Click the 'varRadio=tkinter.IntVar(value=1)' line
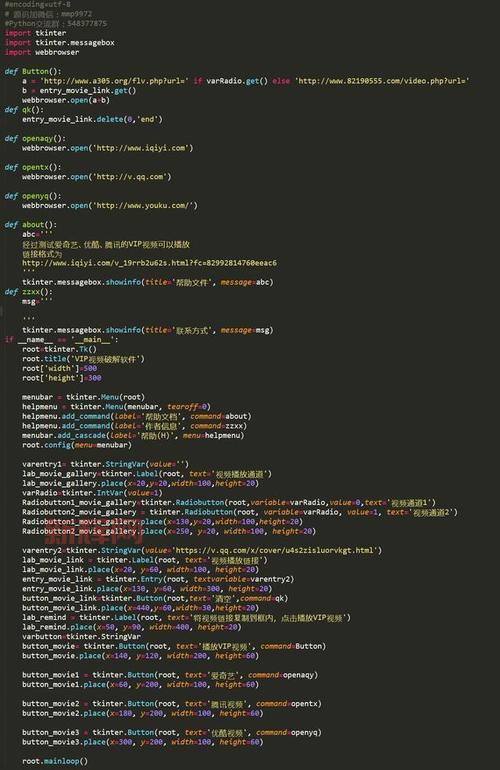 [92, 493]
